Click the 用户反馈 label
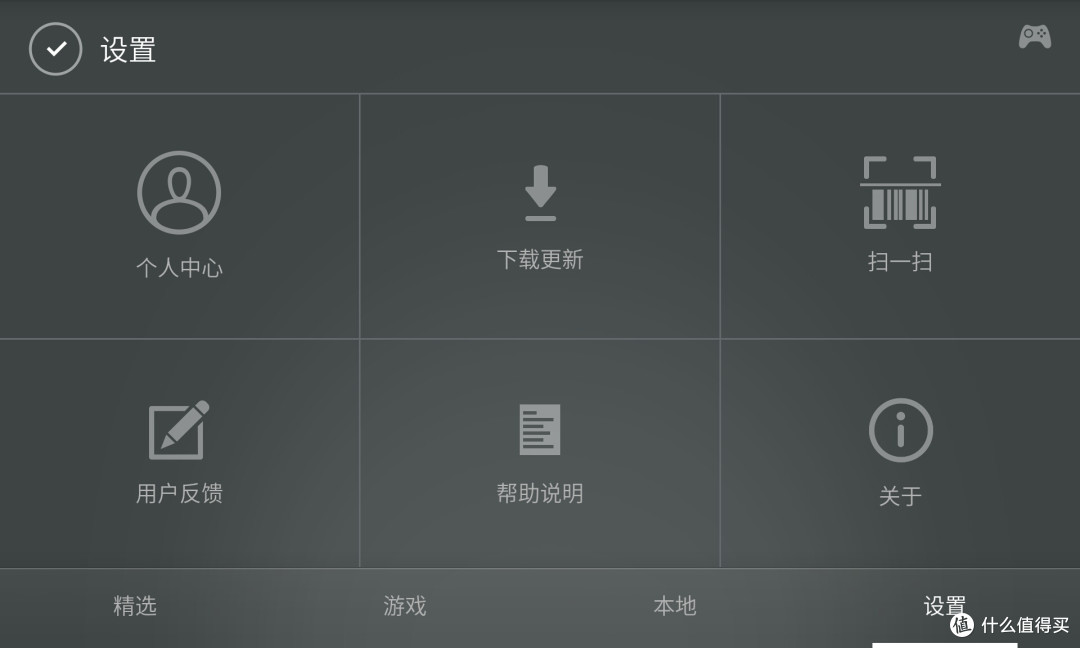 (x=179, y=493)
